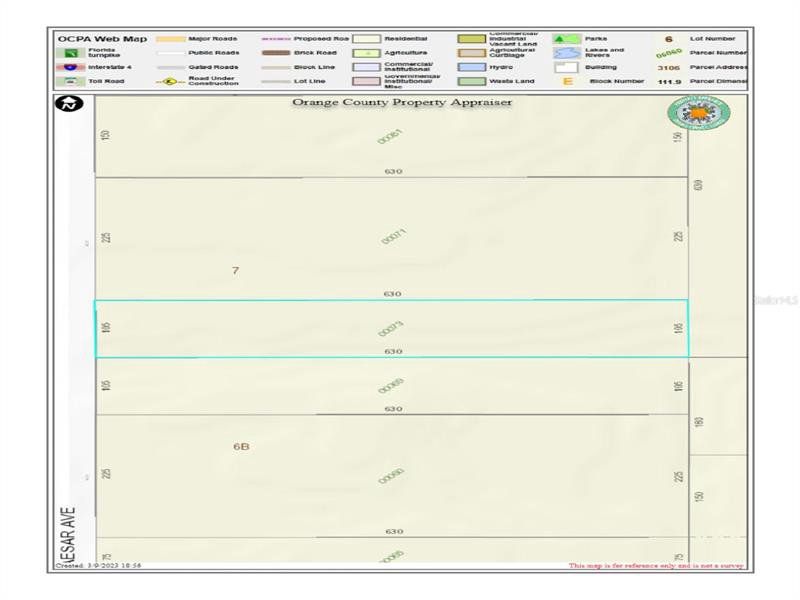800x600 pixels.
Task: Click the Agriculture legend color swatch
Action: (x=366, y=53)
